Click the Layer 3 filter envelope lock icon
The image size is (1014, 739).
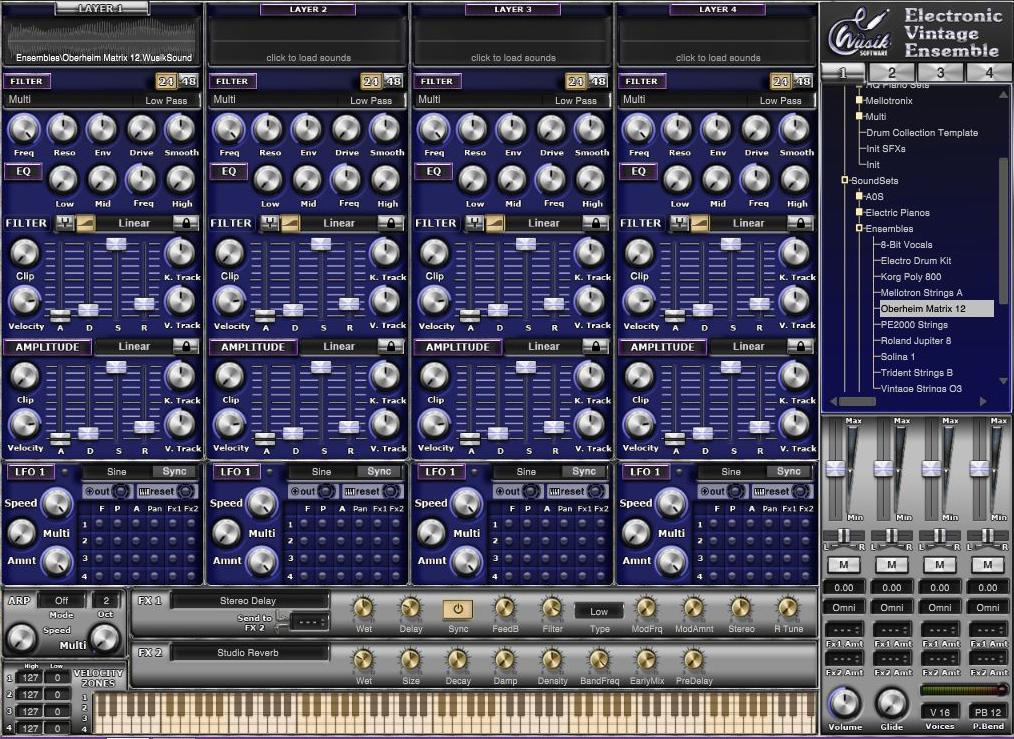point(596,223)
